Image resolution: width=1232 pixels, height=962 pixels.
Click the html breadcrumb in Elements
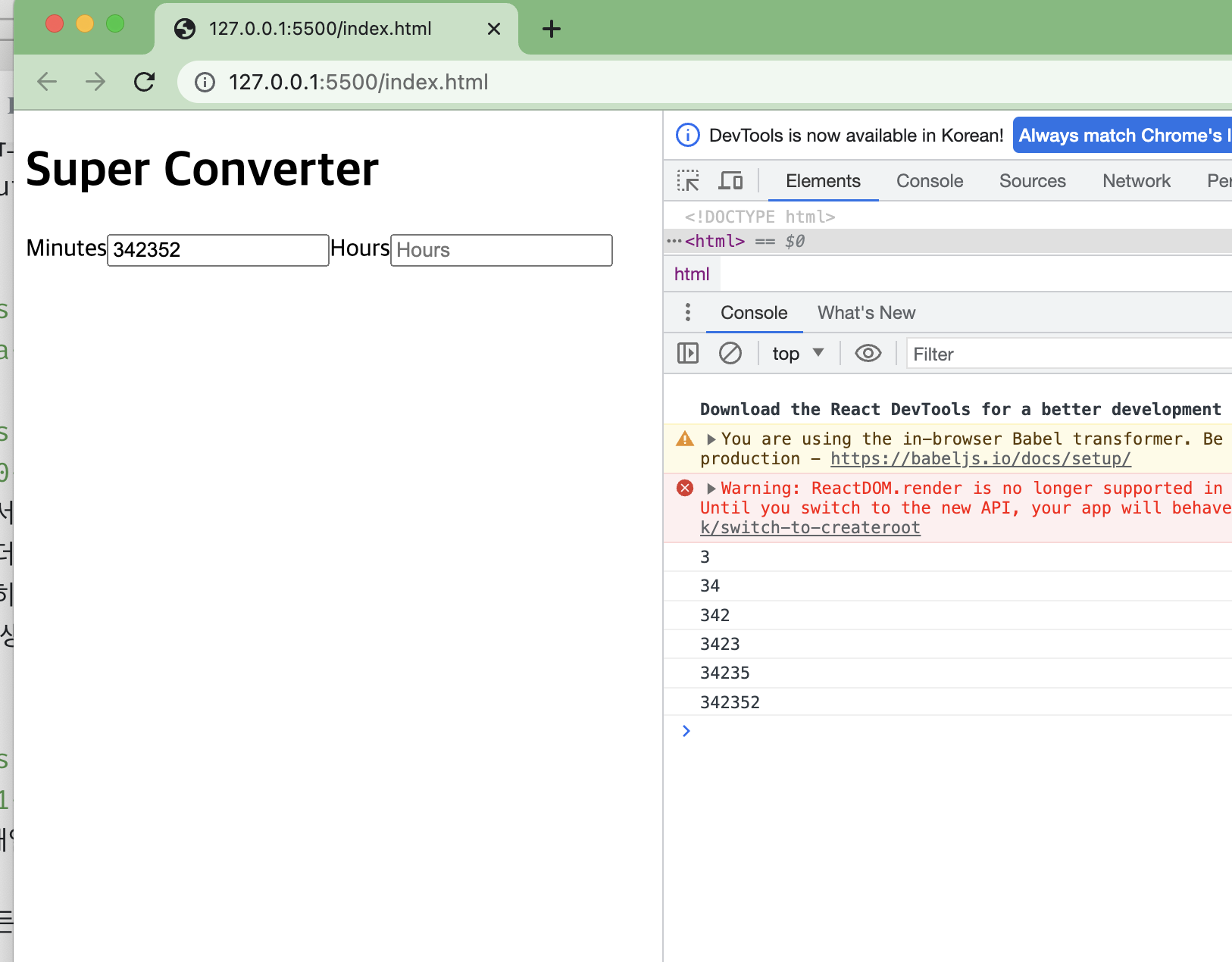coord(692,274)
